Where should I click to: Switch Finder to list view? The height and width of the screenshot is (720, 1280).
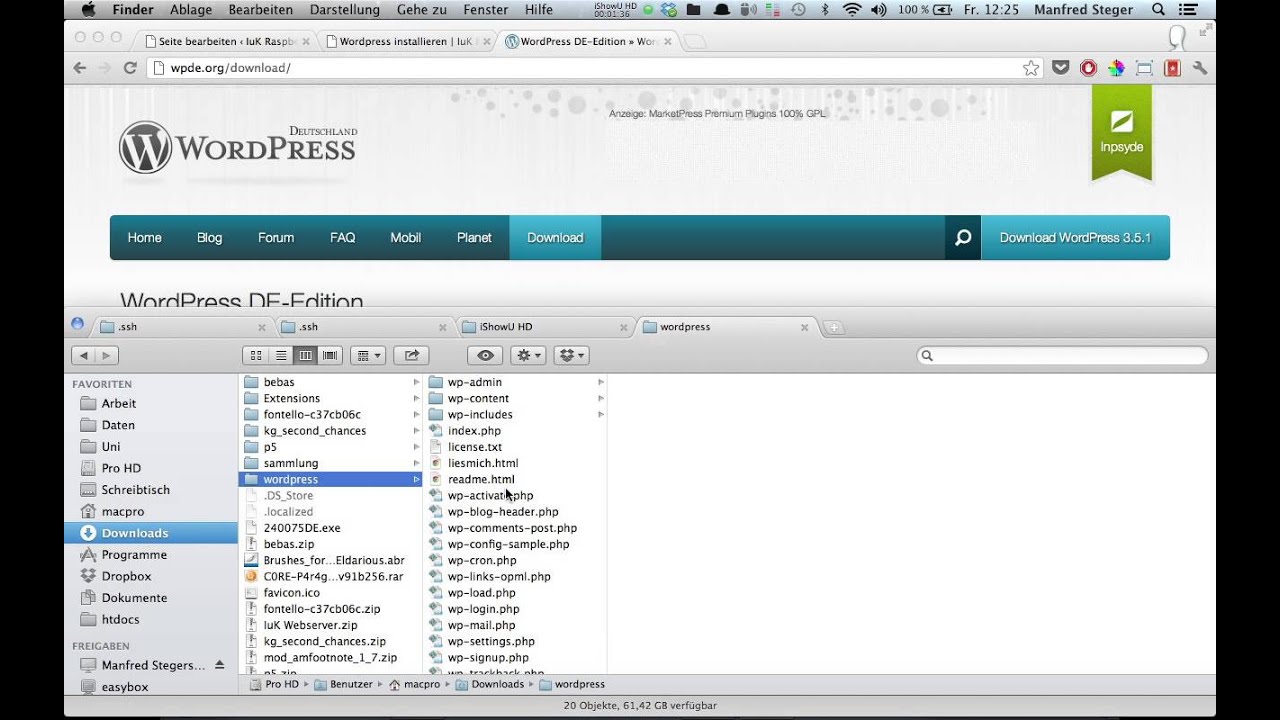click(281, 355)
